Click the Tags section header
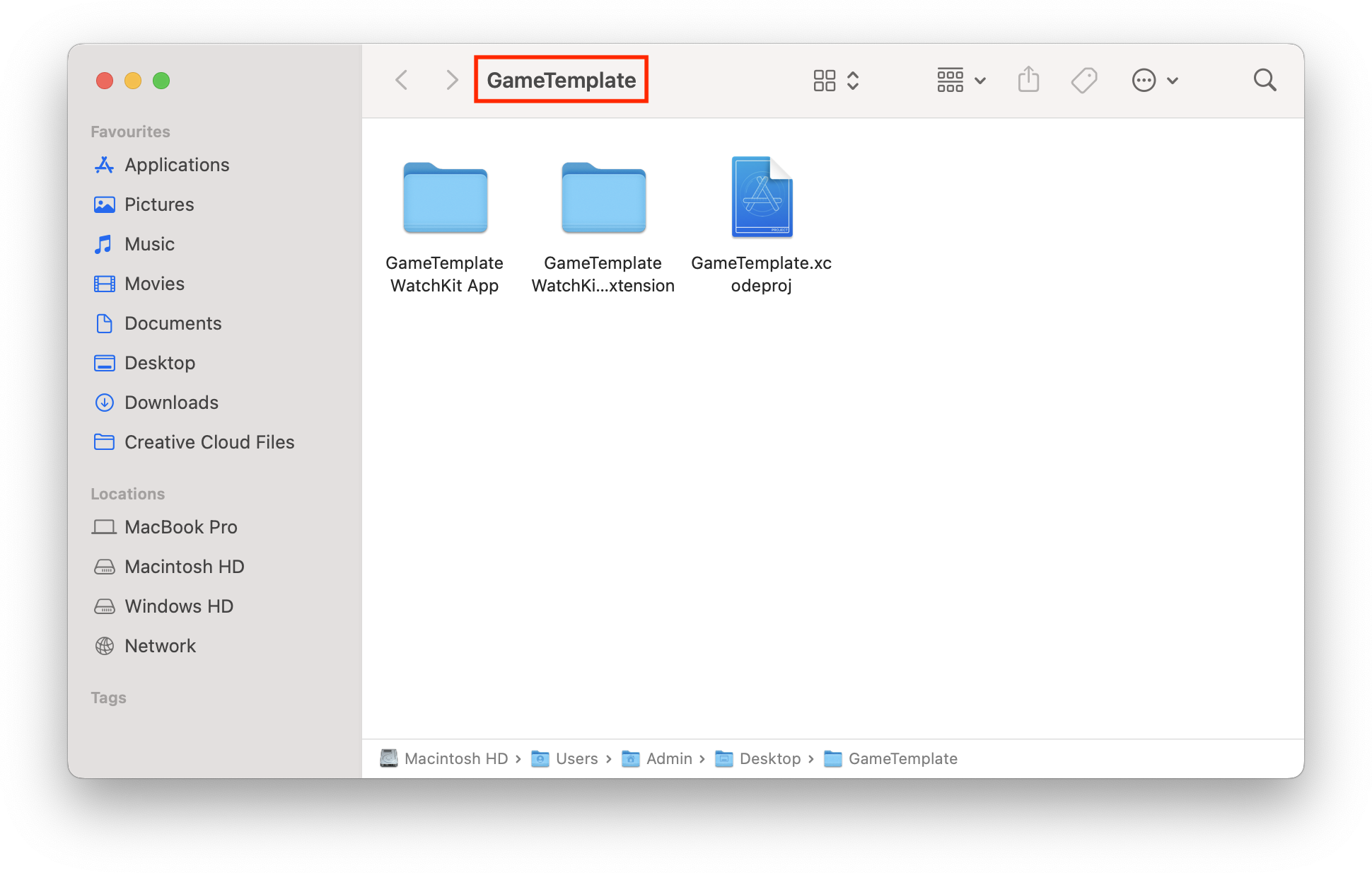The width and height of the screenshot is (1372, 873). click(108, 698)
